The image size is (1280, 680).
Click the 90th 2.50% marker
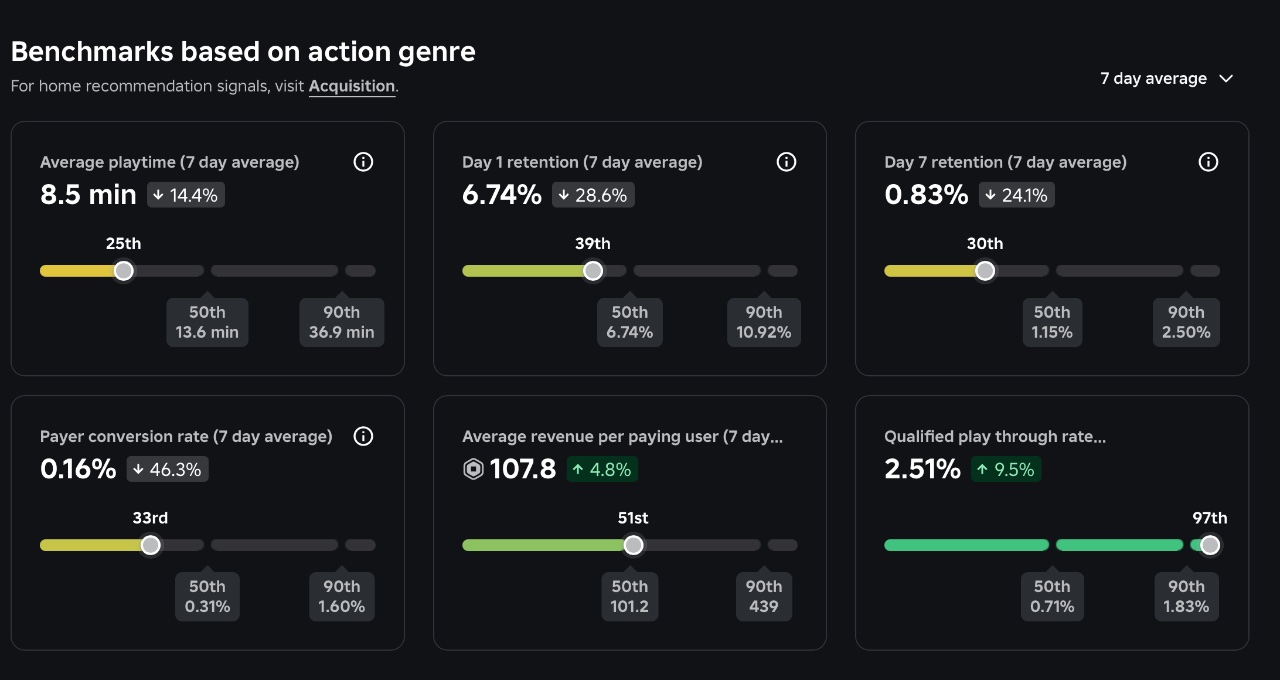1186,322
